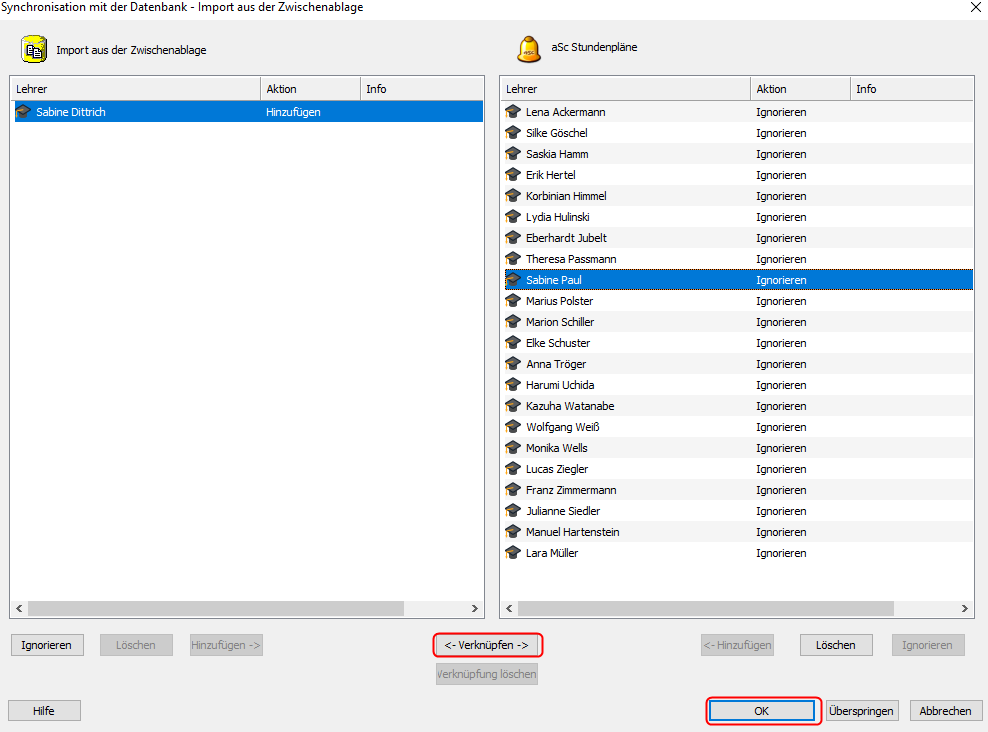This screenshot has height=732, width=988.
Task: Confirm the dialog with OK
Action: [764, 711]
